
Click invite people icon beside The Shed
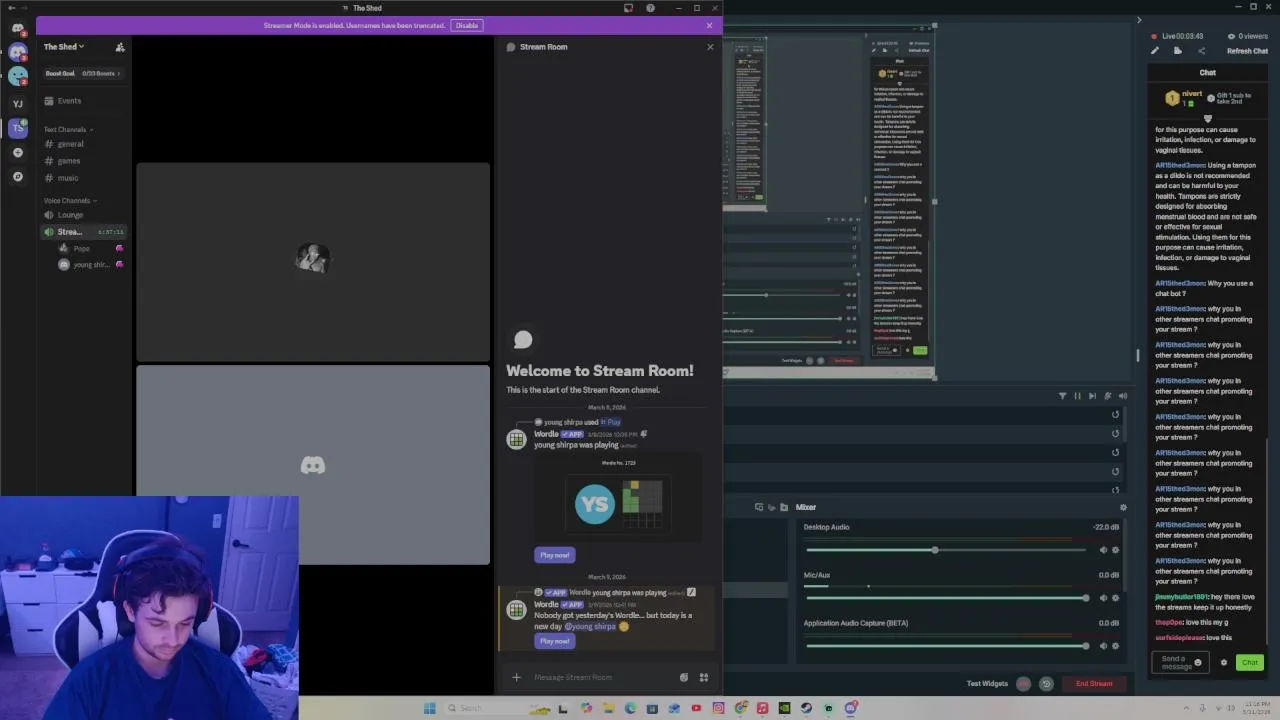(120, 47)
